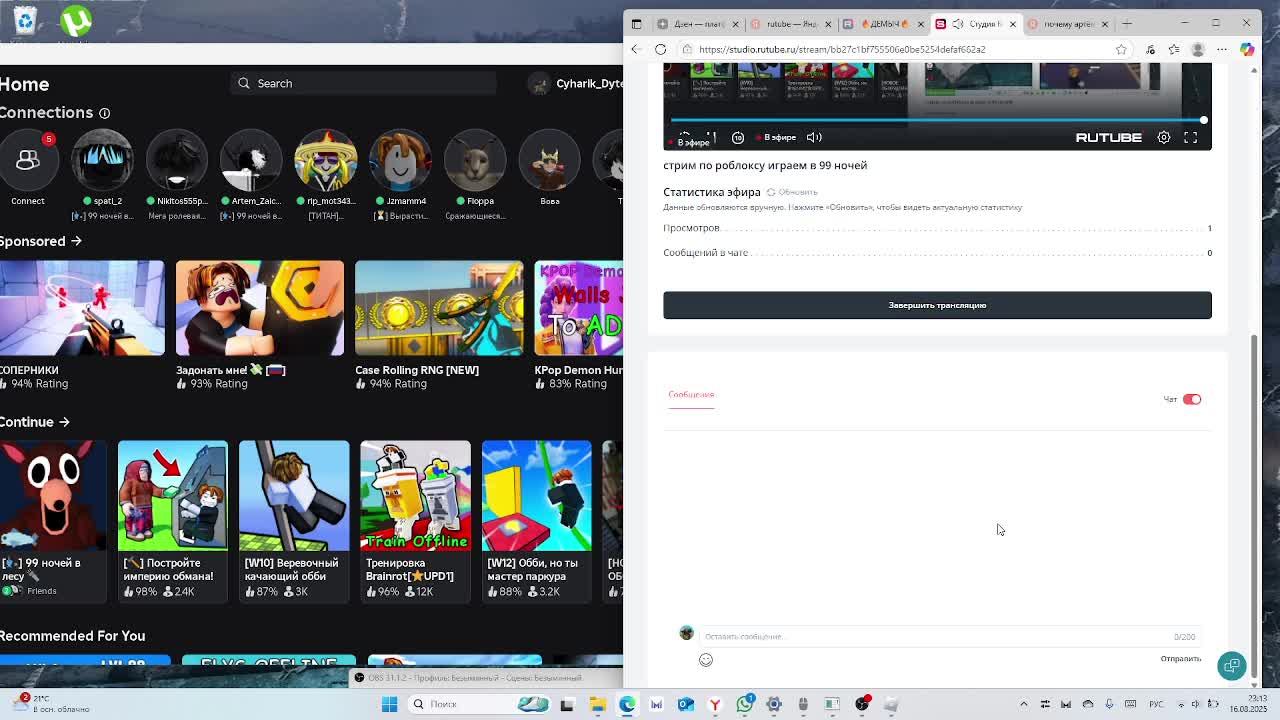Open the help chat bubble icon
The image size is (1280, 720).
pos(1232,666)
